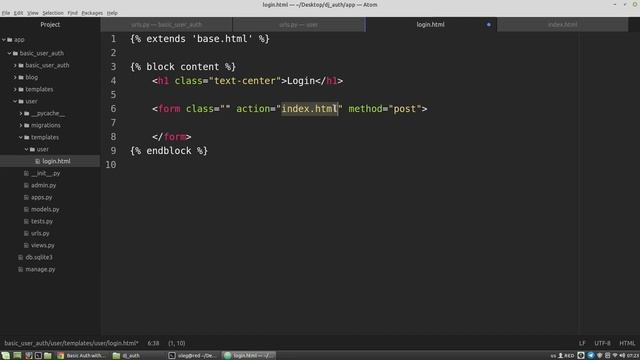Click the Wi-Fi network tray icon
640x360 pixels.
pos(615,356)
